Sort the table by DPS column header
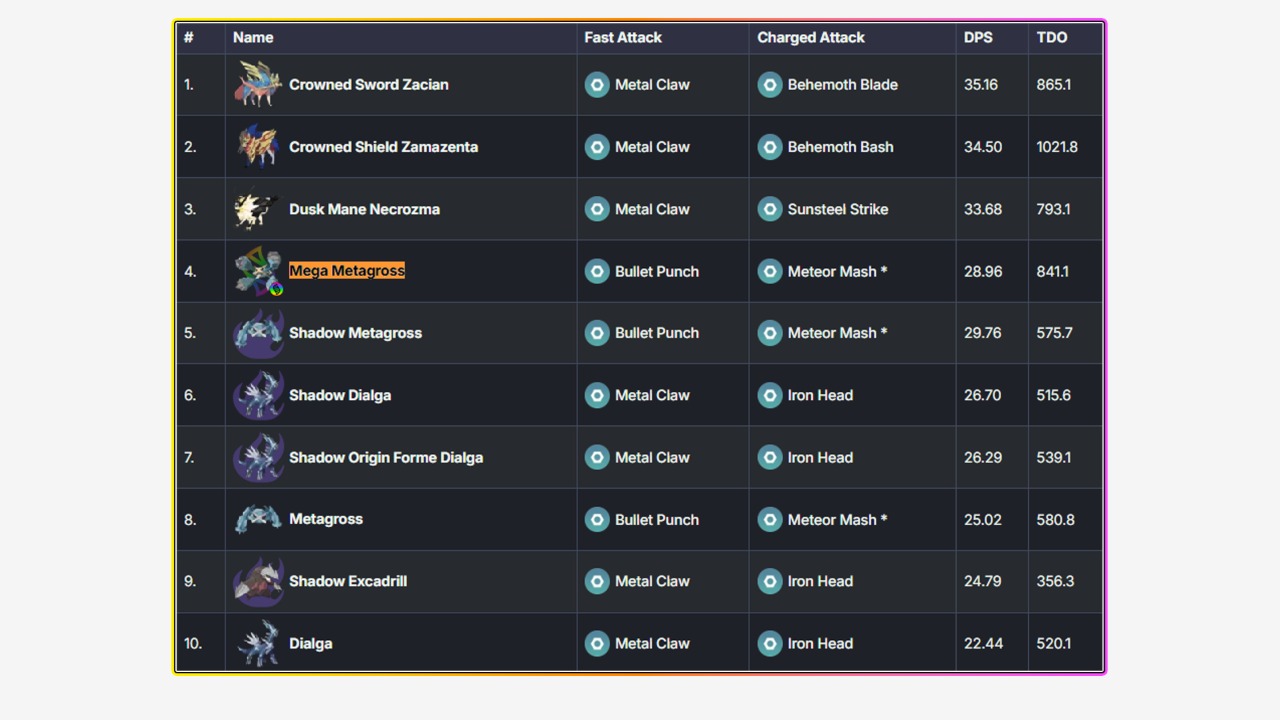Image resolution: width=1280 pixels, height=720 pixels. point(978,38)
